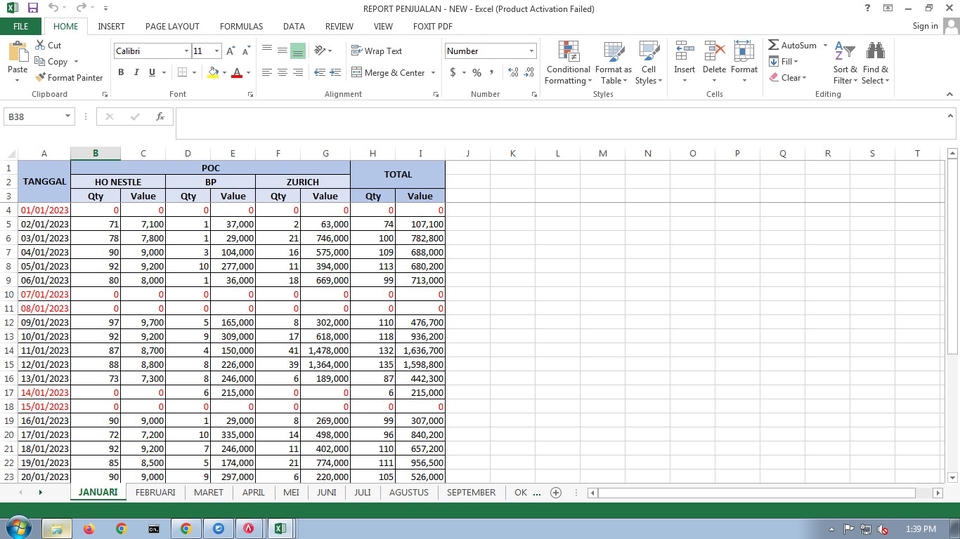The image size is (960, 539).
Task: Apply percent style format
Action: point(476,72)
